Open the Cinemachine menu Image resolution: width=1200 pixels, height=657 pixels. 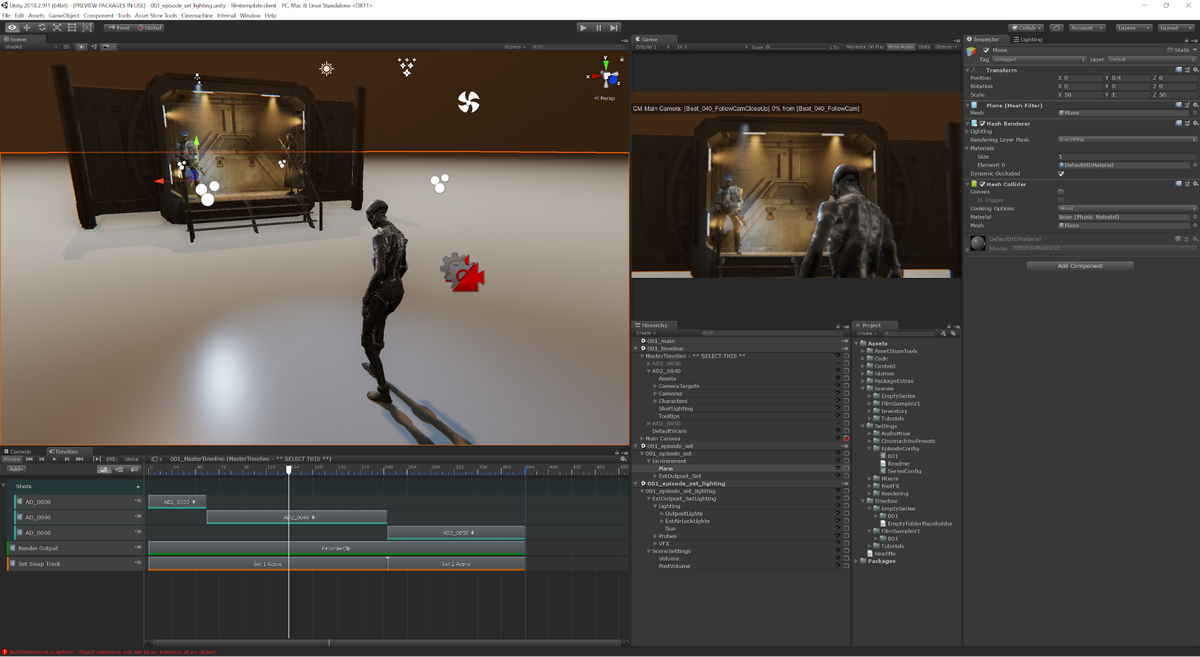coord(197,16)
